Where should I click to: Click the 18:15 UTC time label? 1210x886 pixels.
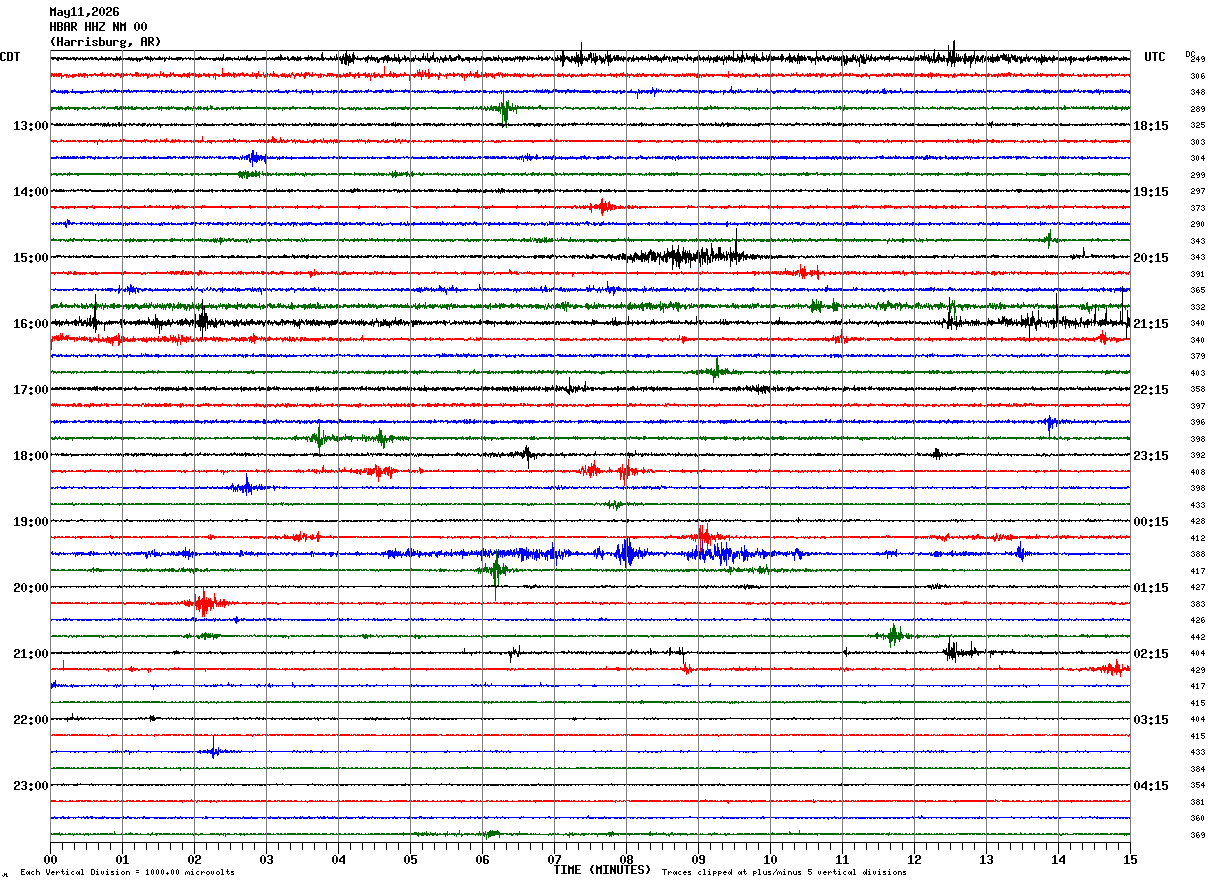point(1151,126)
